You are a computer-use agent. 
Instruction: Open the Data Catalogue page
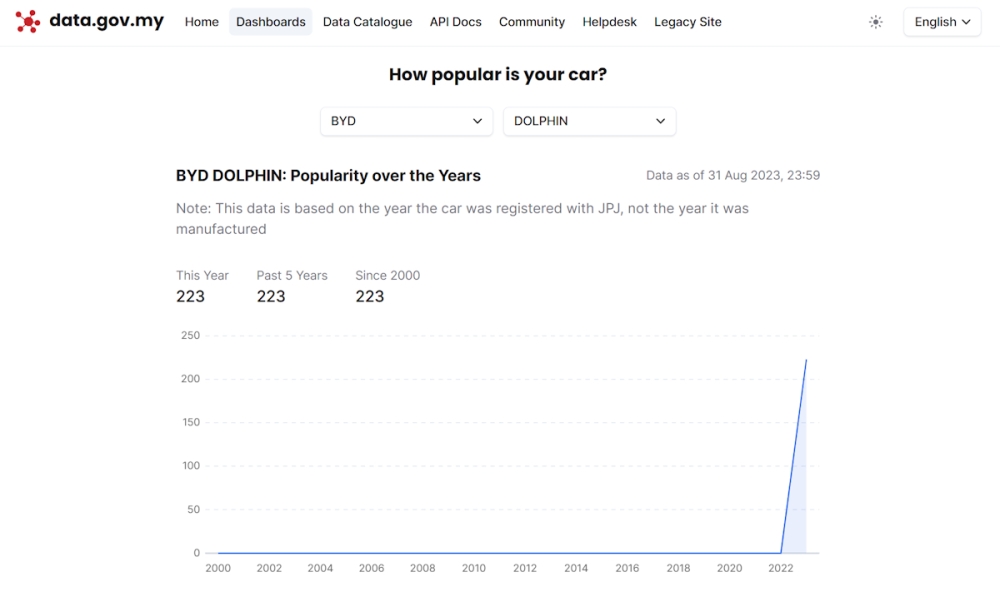click(x=367, y=22)
